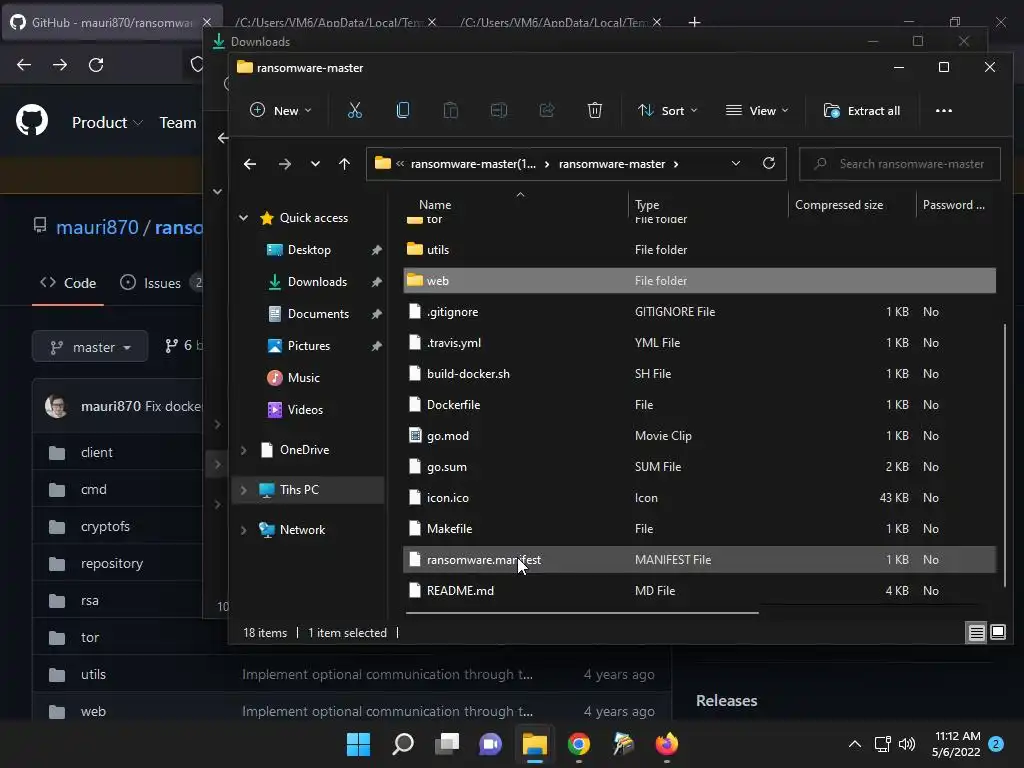Click the GitHub logo in the browser page
The width and height of the screenshot is (1024, 768).
click(32, 121)
